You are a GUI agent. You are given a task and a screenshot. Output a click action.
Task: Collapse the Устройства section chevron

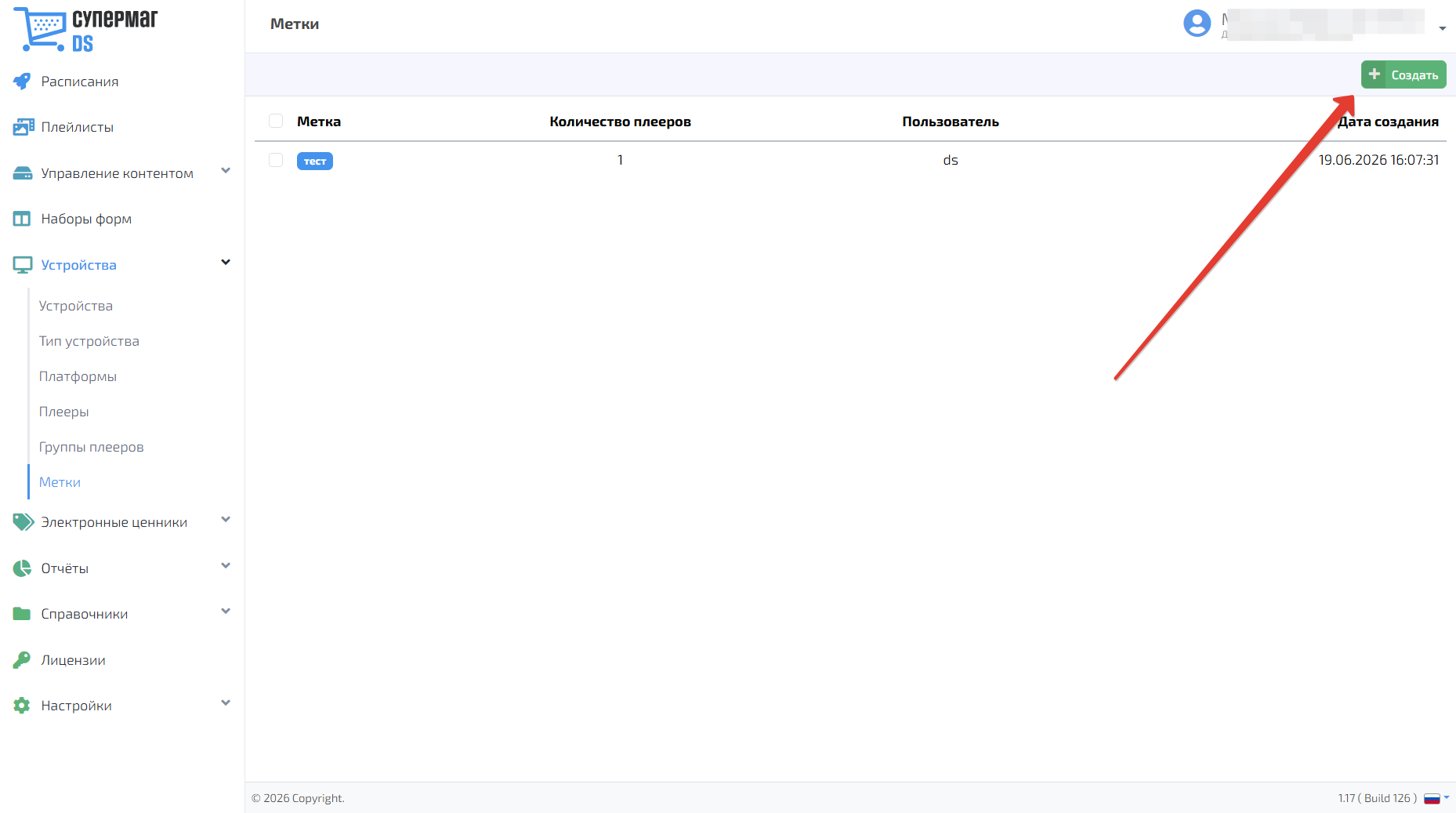pyautogui.click(x=226, y=262)
